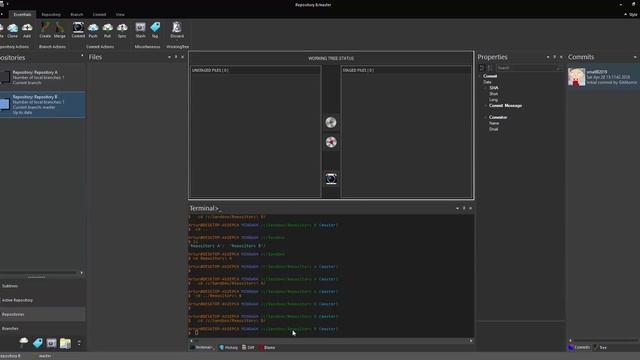Image resolution: width=640 pixels, height=360 pixels.
Task: Switch to the Commit ribbon tab
Action: point(99,14)
